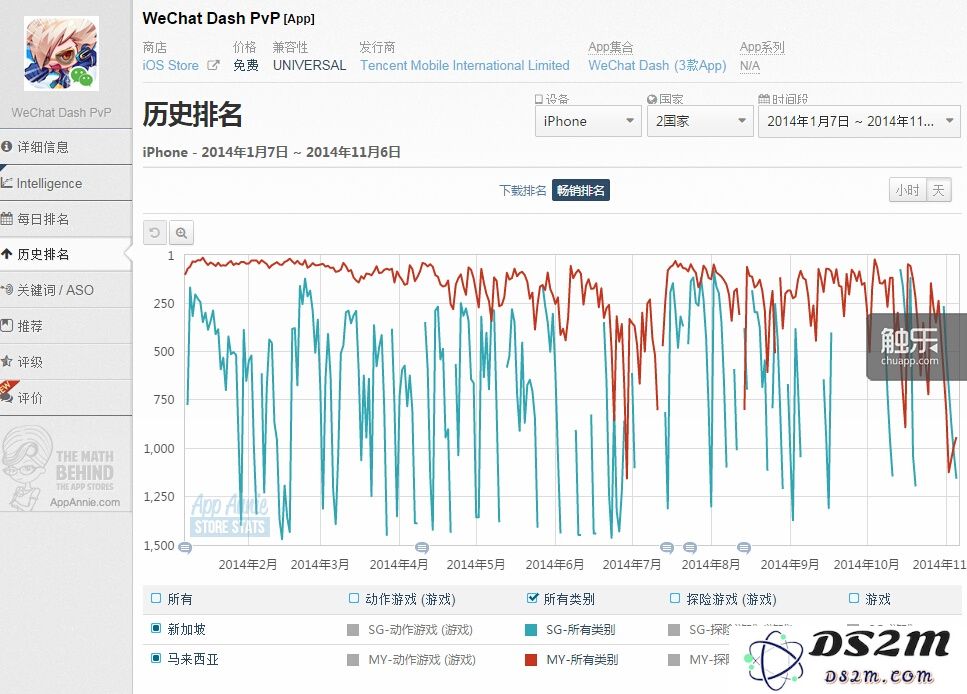Click the 2014年6月 axis label
Viewport: 967px width, 694px height.
554,564
